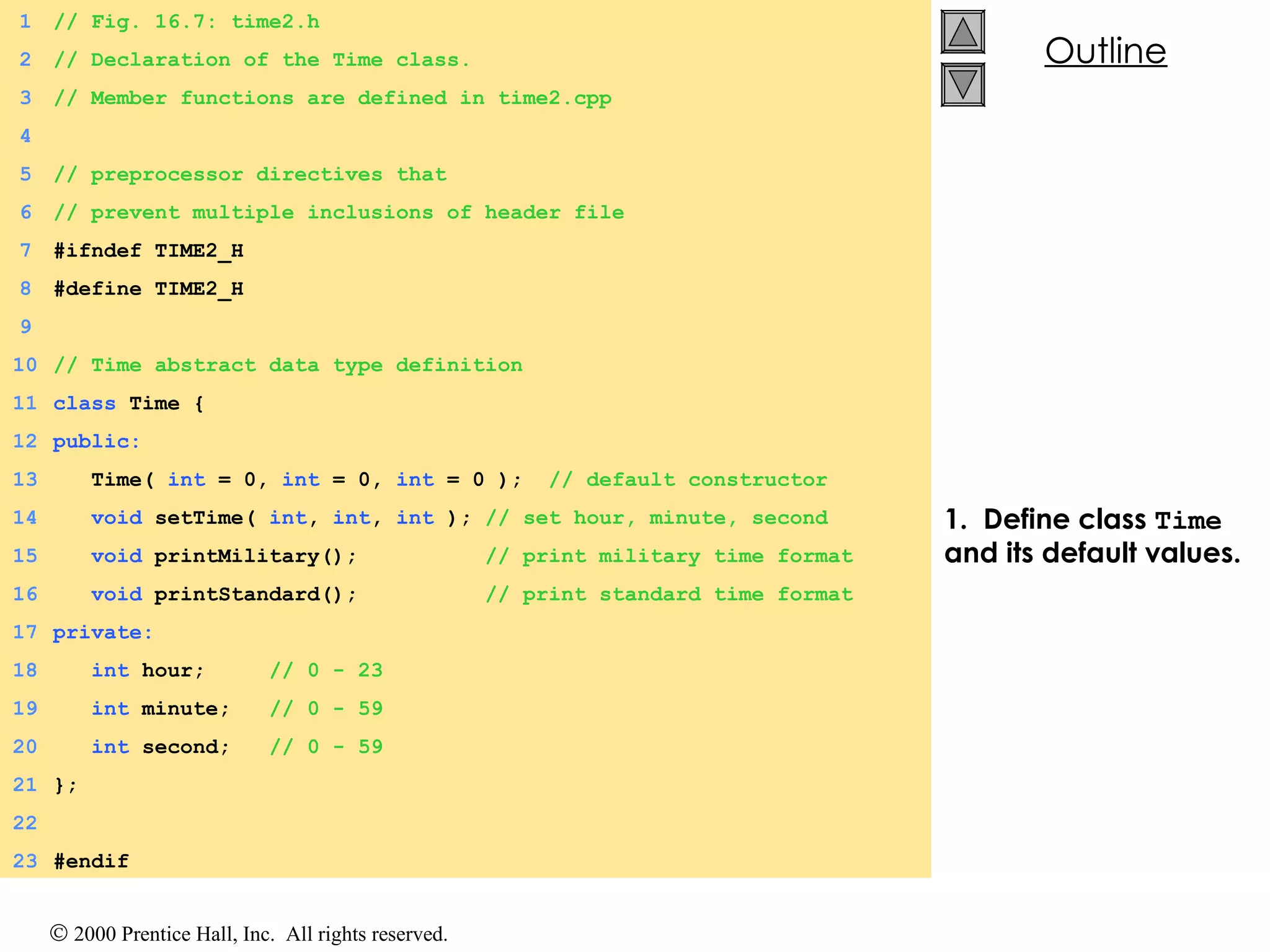Image resolution: width=1270 pixels, height=952 pixels.
Task: Click the 'class Time {' line
Action: (x=128, y=403)
